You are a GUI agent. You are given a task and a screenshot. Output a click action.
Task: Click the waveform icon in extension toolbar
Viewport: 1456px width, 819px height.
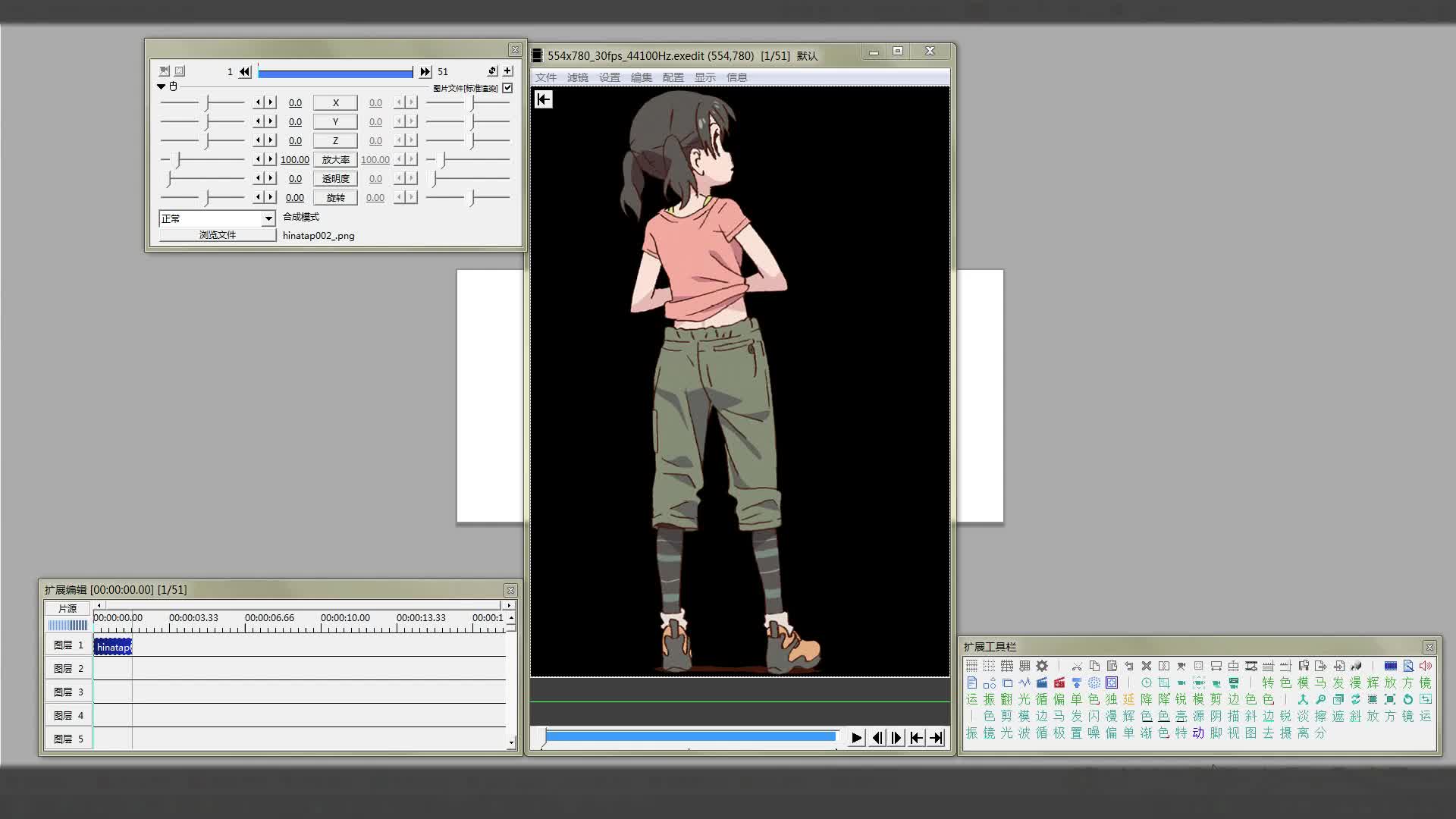(1025, 682)
